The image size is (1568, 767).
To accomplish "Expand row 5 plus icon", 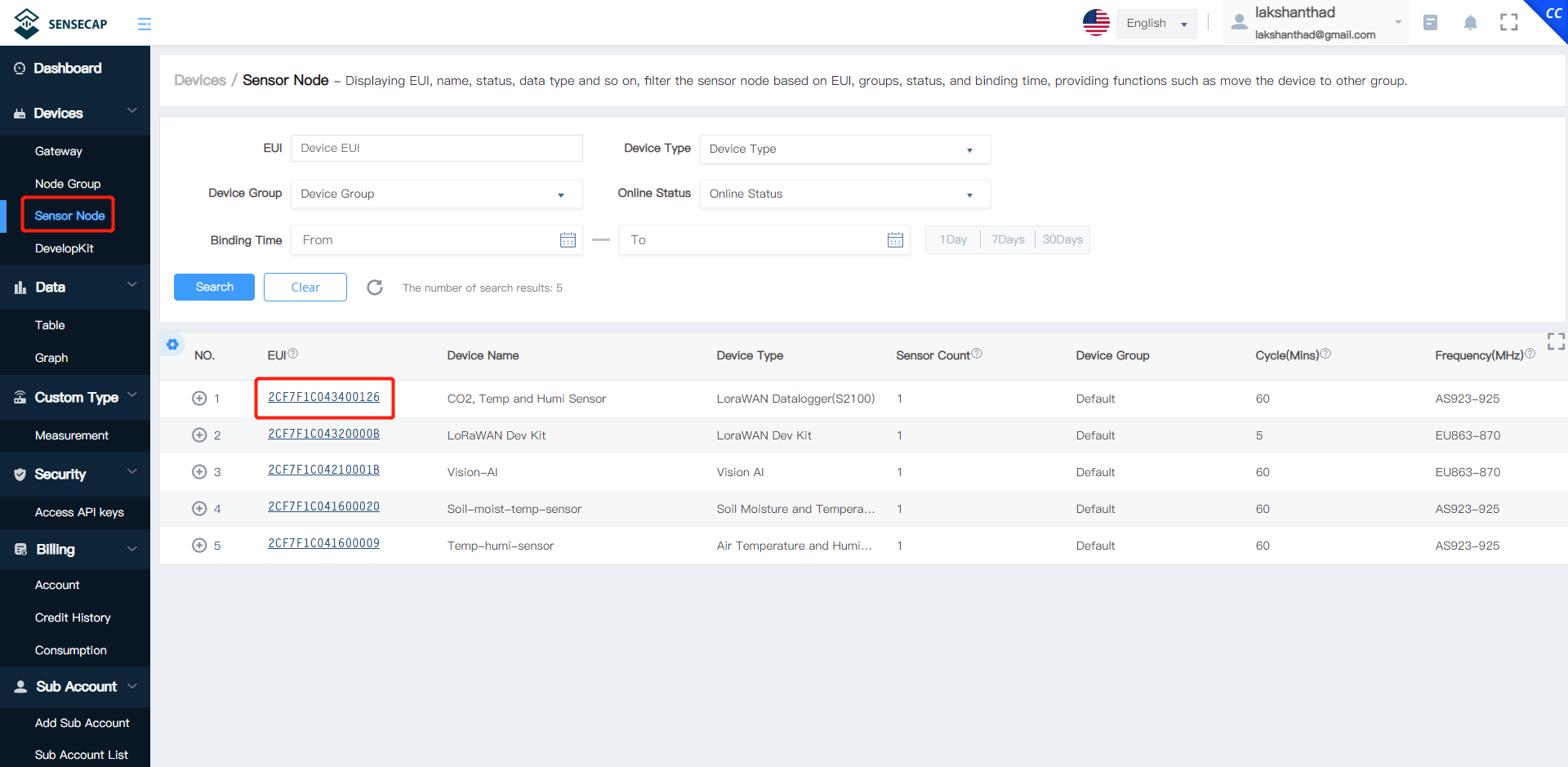I will click(199, 546).
